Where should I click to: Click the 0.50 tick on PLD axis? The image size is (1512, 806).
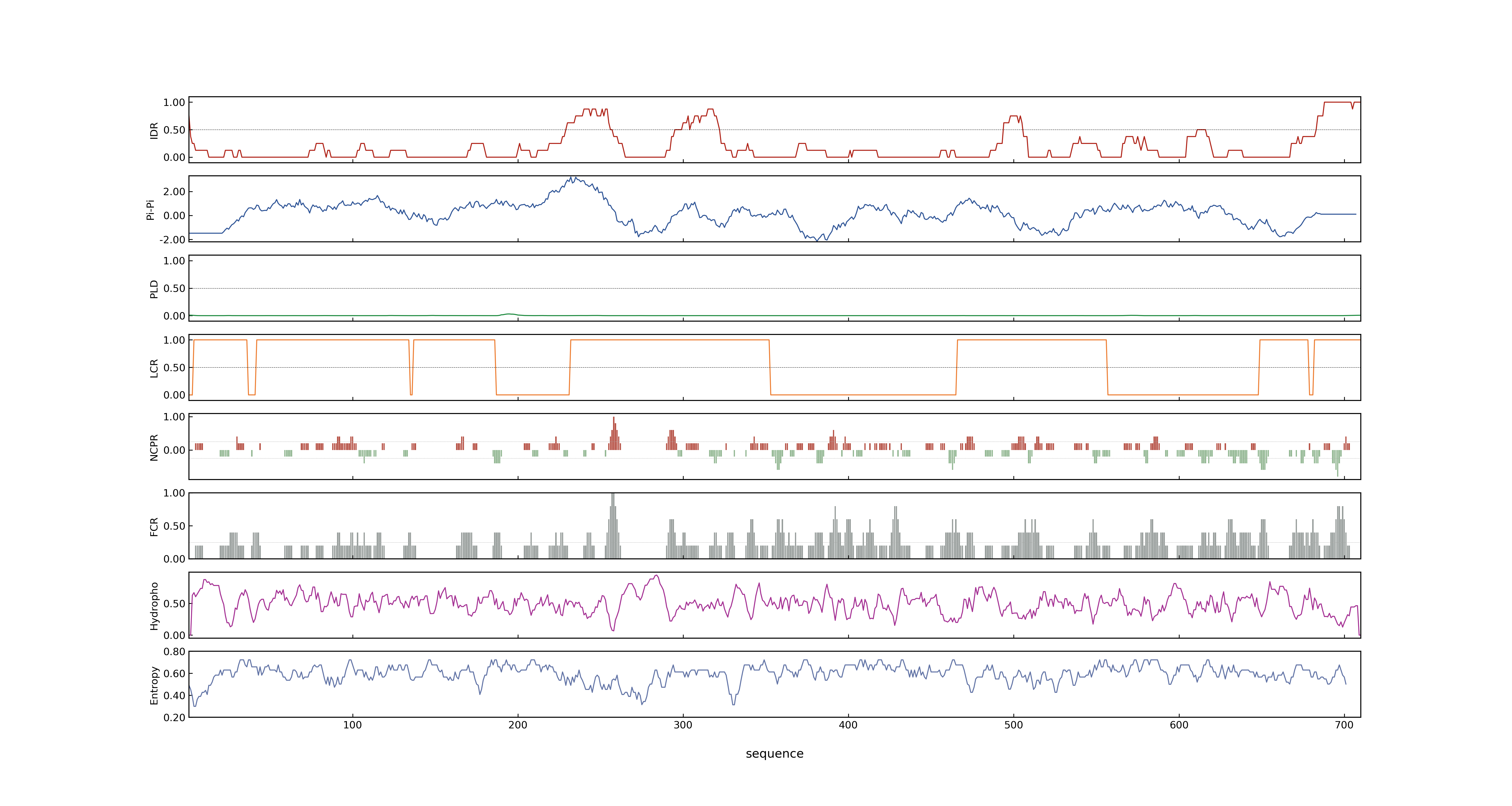(174, 288)
